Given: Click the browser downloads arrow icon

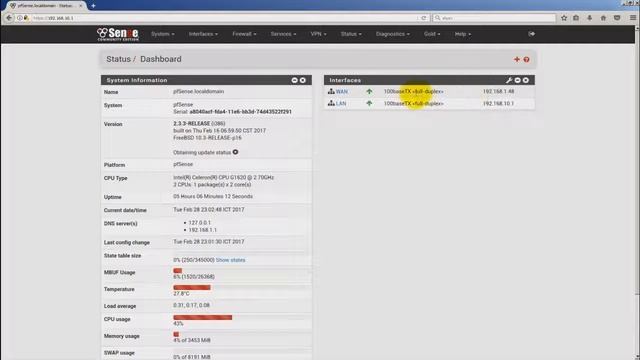Looking at the screenshot, I should tap(589, 18).
